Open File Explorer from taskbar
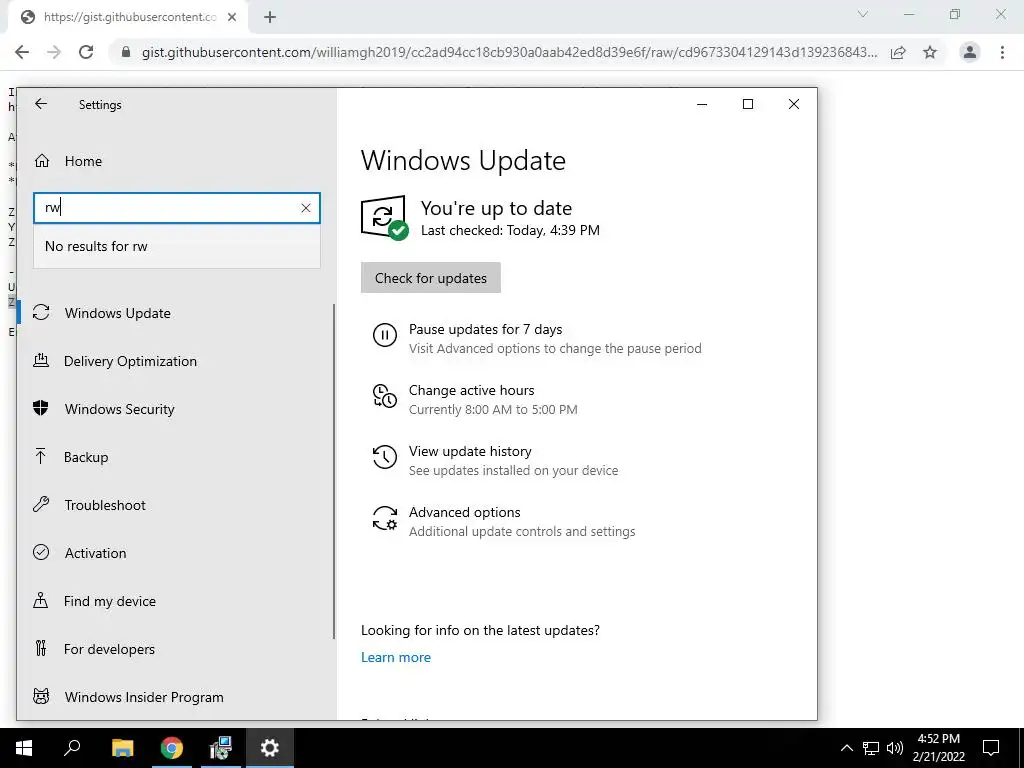The image size is (1024, 768). point(122,748)
